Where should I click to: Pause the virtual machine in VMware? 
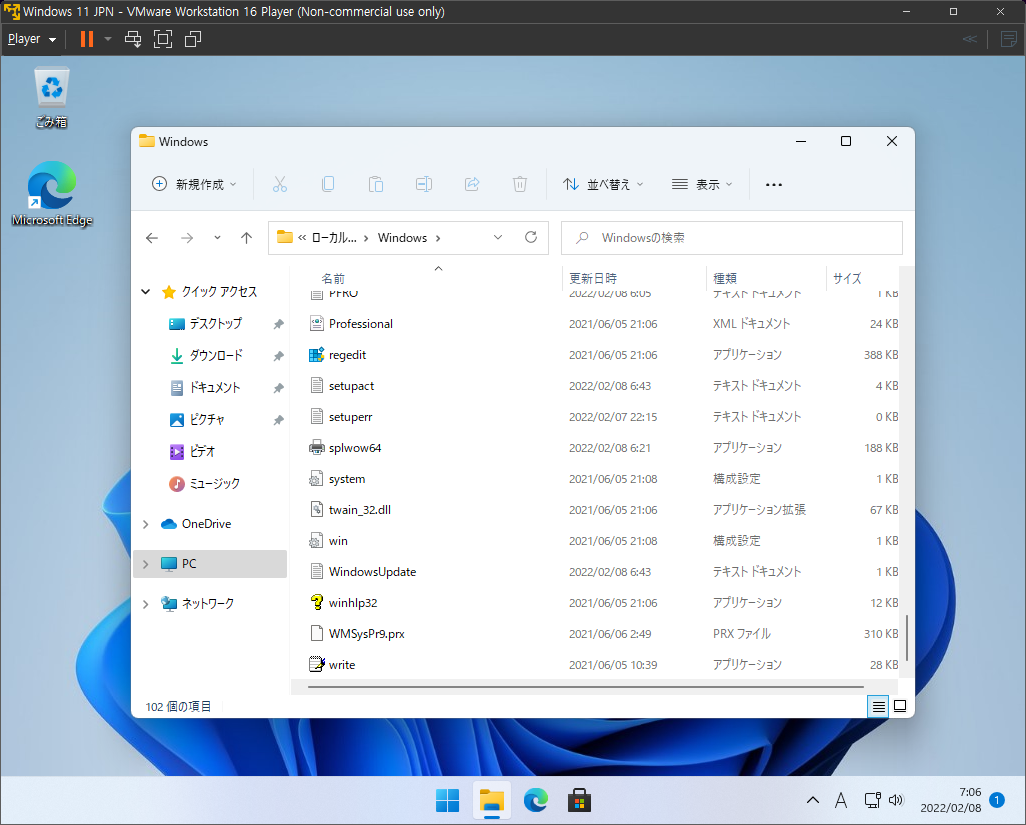pyautogui.click(x=86, y=39)
